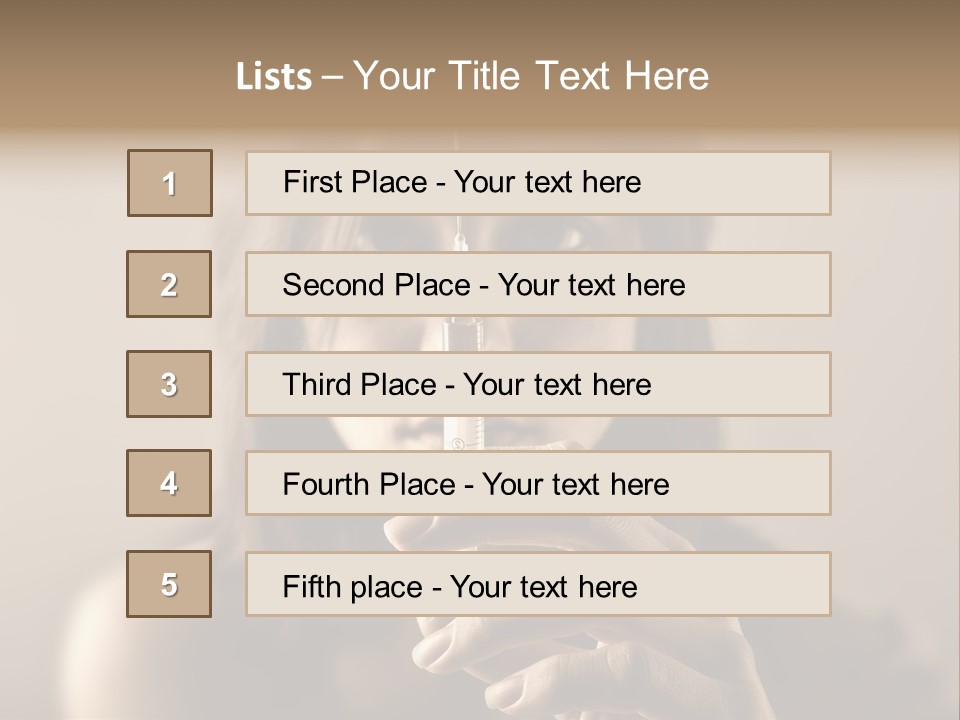Click the number 3 box
Image resolution: width=960 pixels, height=720 pixels.
click(169, 384)
